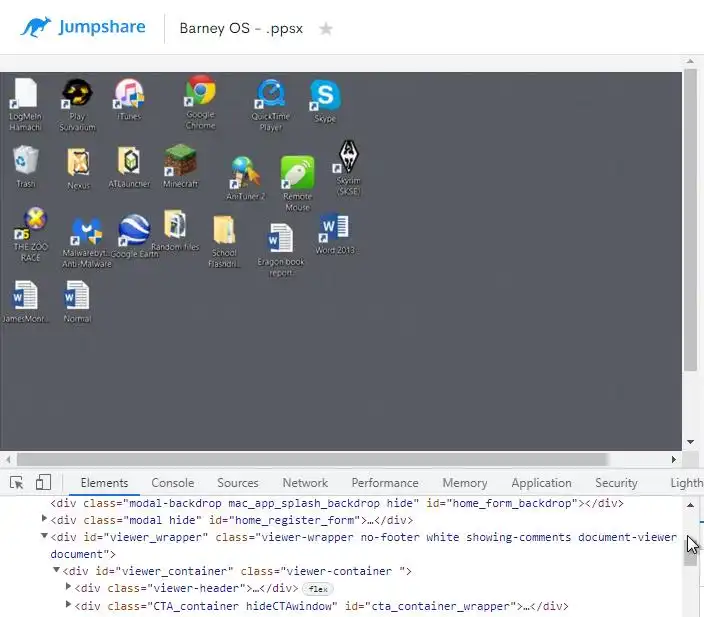
Task: Click the flex badge on viewer-header
Action: coord(318,589)
